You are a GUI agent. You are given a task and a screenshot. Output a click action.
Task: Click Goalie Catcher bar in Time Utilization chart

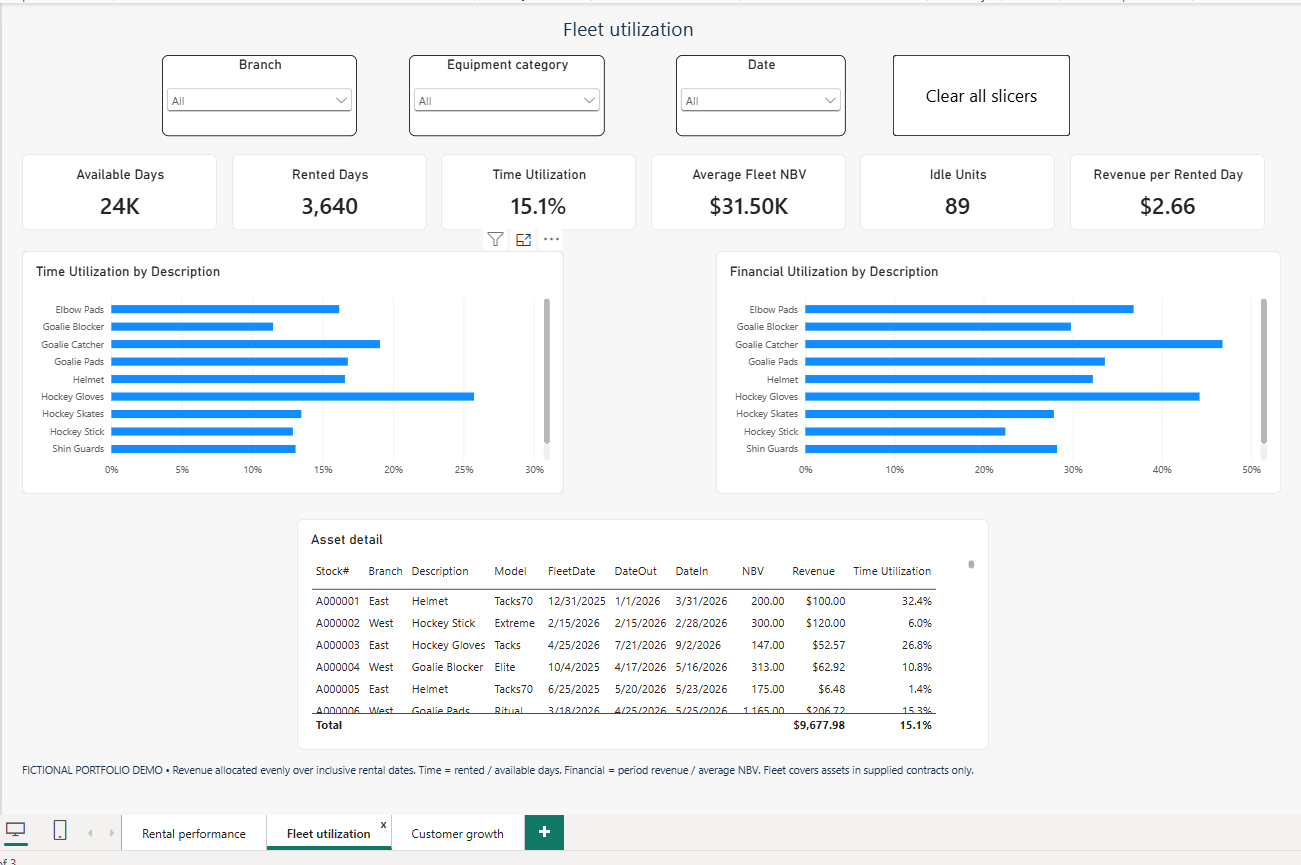click(245, 344)
